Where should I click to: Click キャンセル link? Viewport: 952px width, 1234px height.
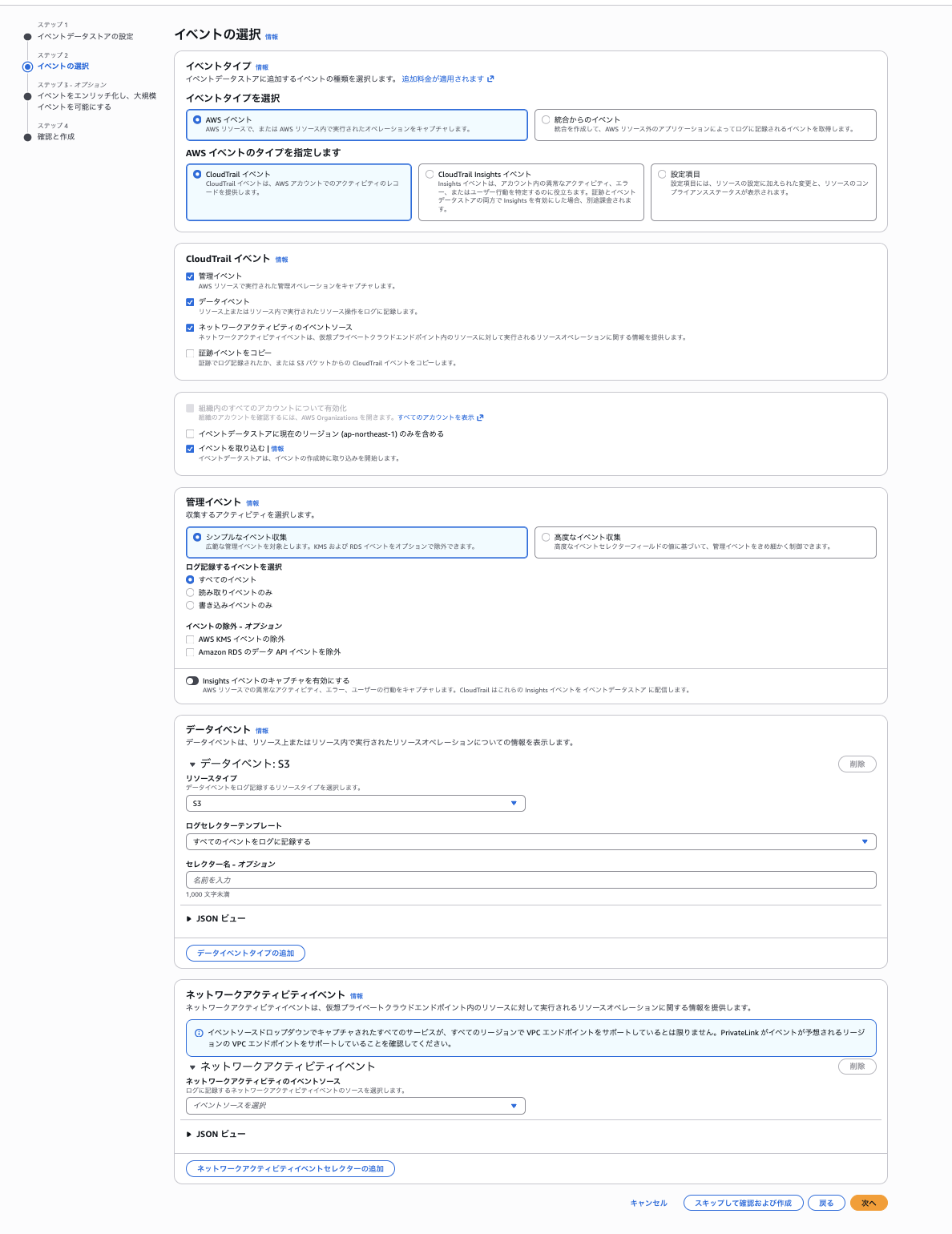click(x=648, y=1204)
